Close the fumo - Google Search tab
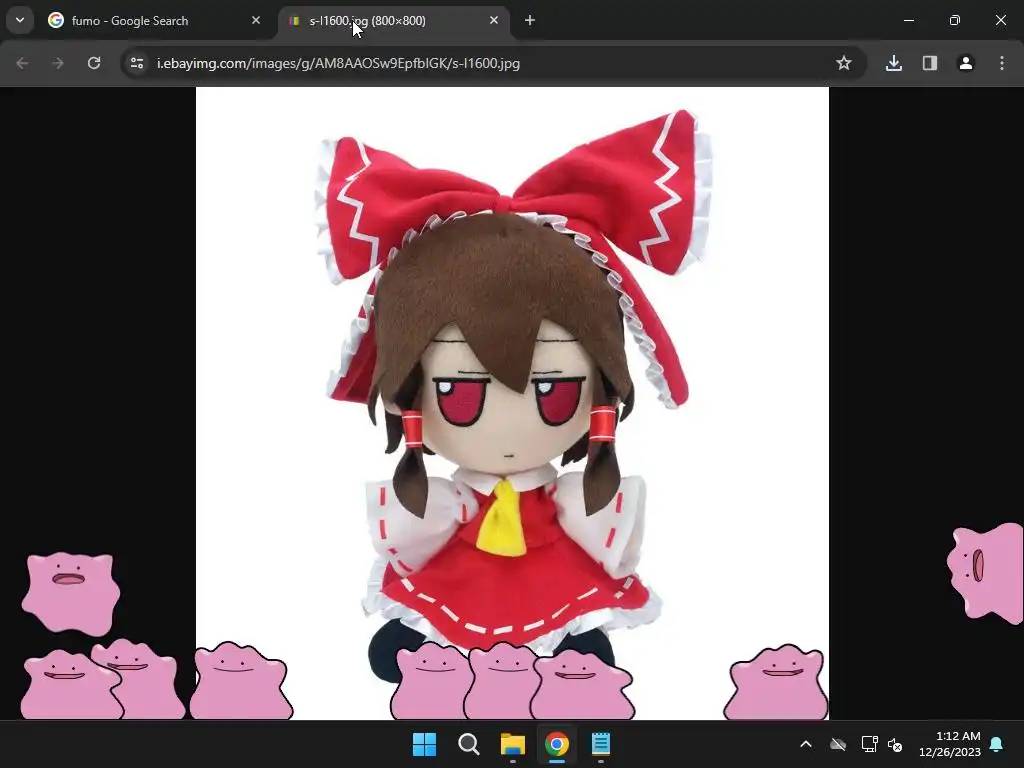1024x768 pixels. tap(256, 21)
